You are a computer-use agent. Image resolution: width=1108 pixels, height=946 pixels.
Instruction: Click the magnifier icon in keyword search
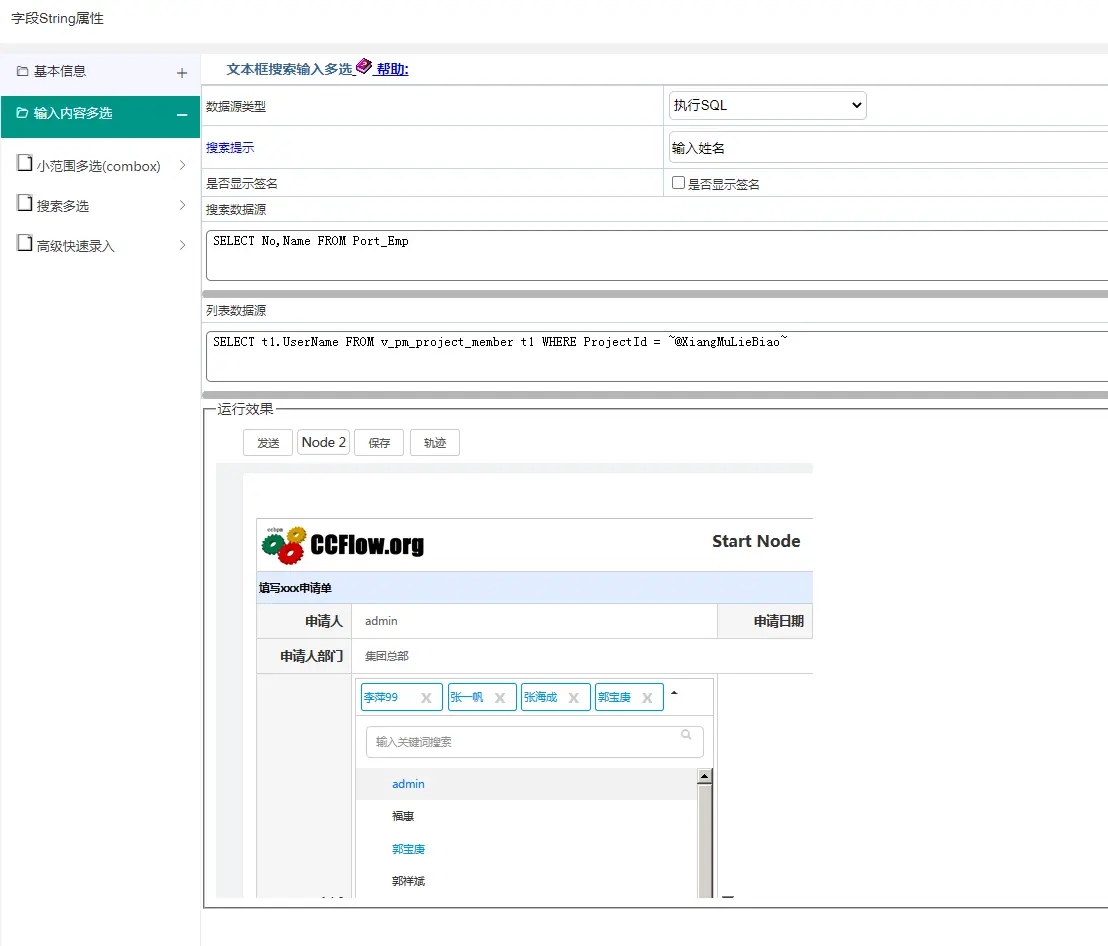tap(686, 735)
